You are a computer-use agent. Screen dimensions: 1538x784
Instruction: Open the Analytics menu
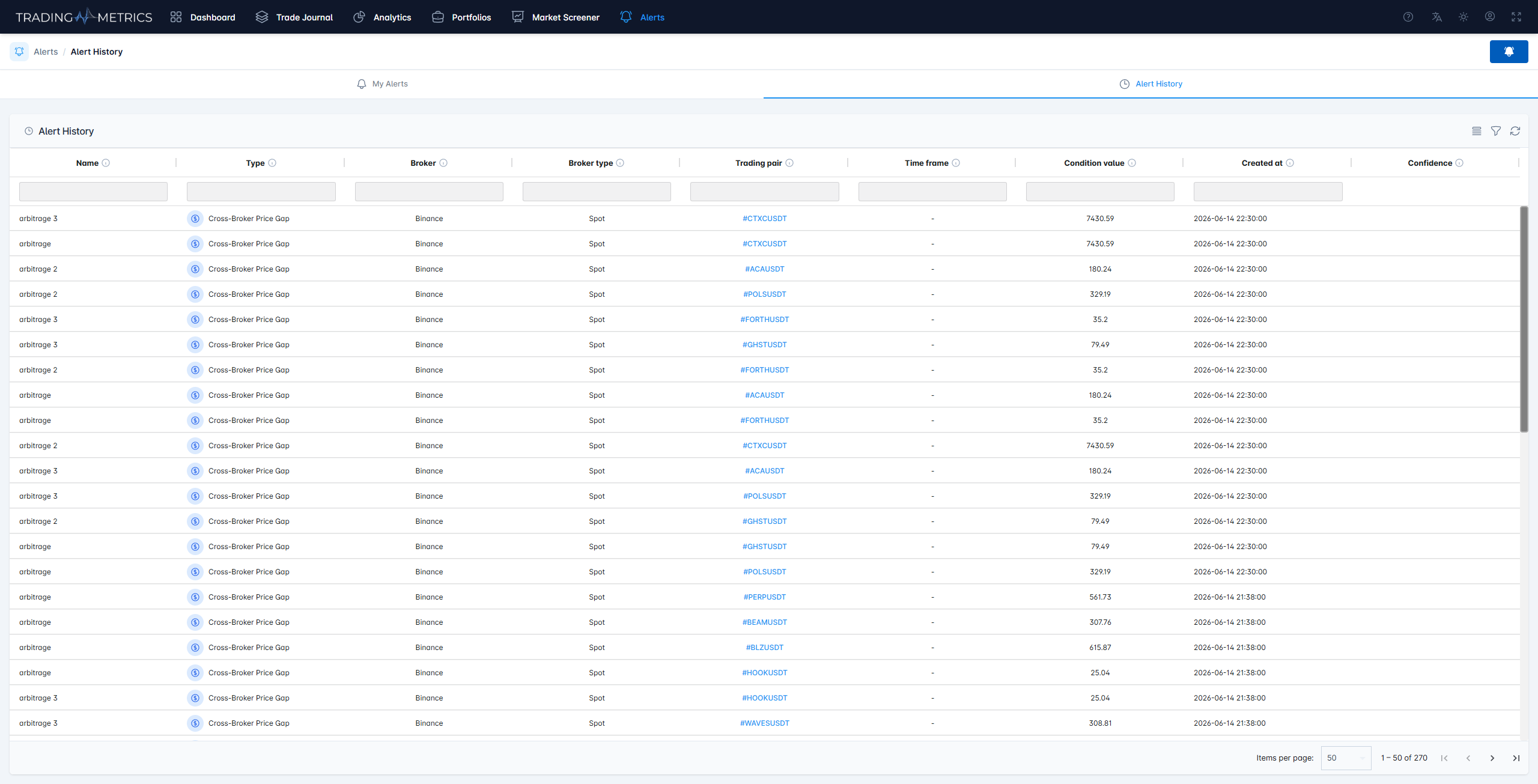(x=382, y=17)
